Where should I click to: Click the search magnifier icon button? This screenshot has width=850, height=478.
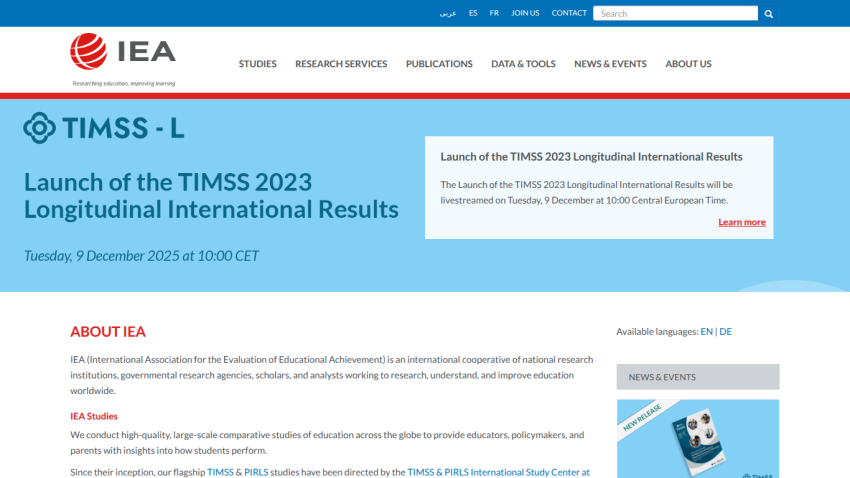click(x=768, y=14)
